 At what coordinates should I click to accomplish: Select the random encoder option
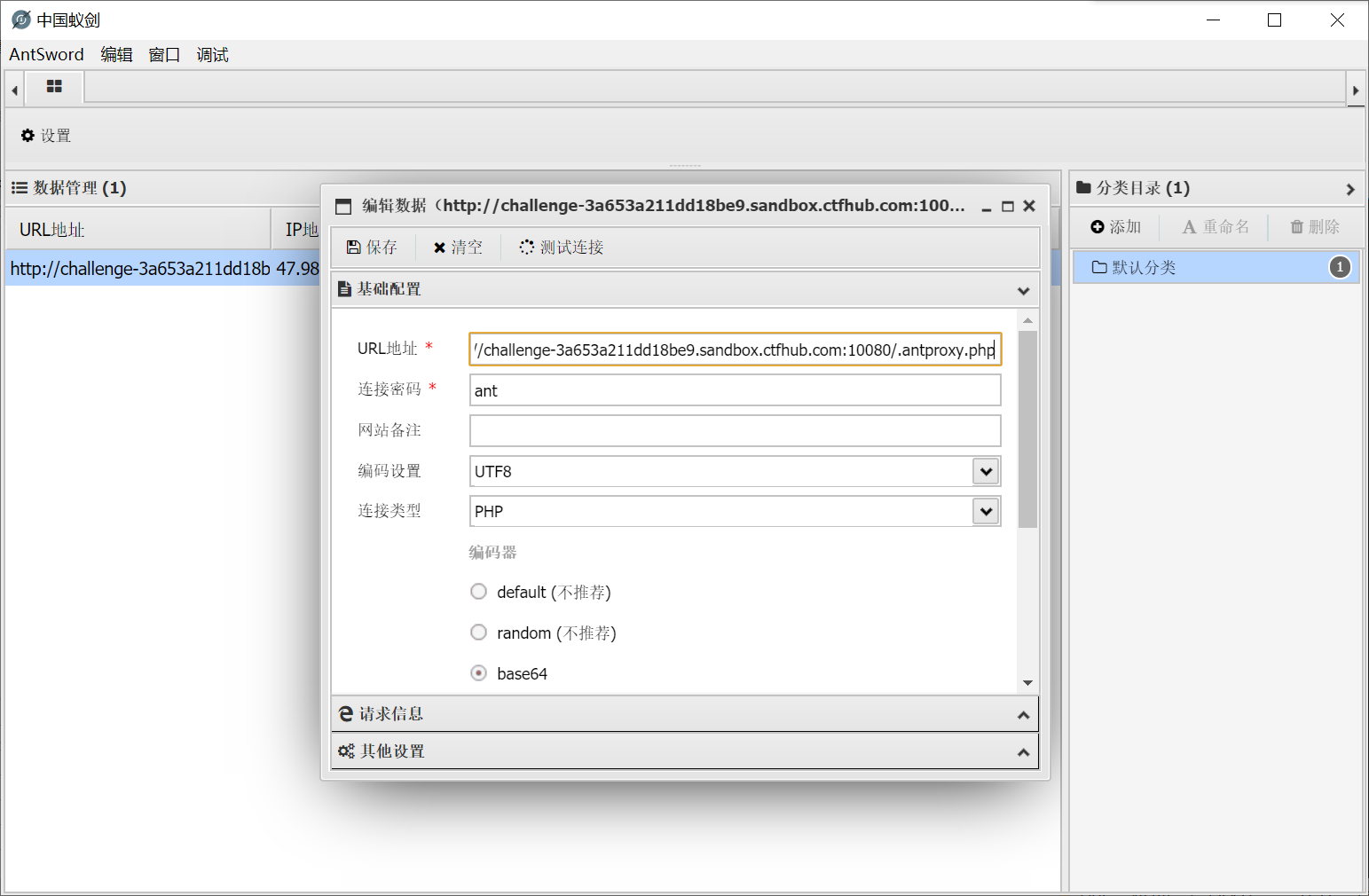pyautogui.click(x=478, y=632)
